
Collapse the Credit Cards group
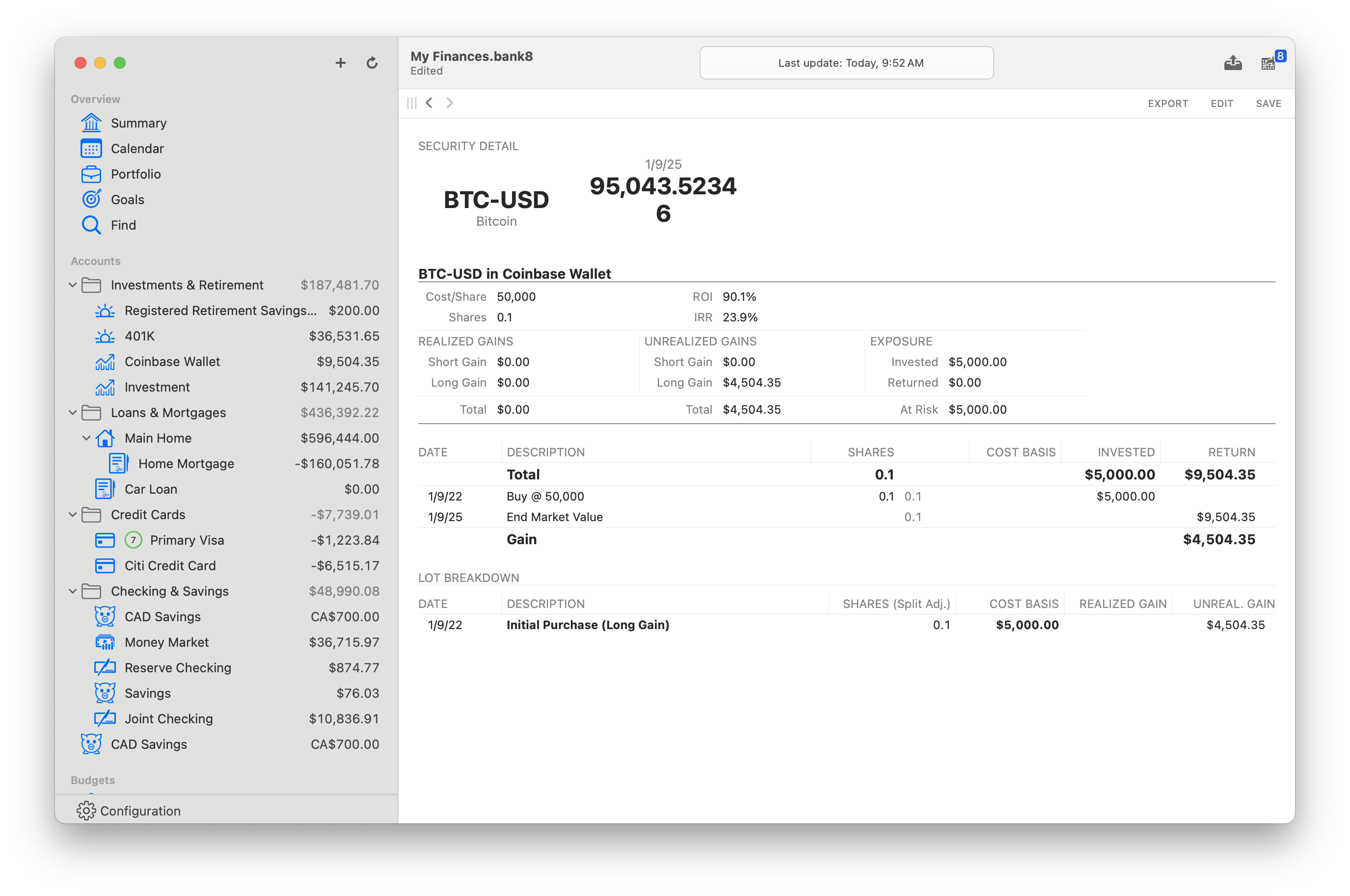73,515
